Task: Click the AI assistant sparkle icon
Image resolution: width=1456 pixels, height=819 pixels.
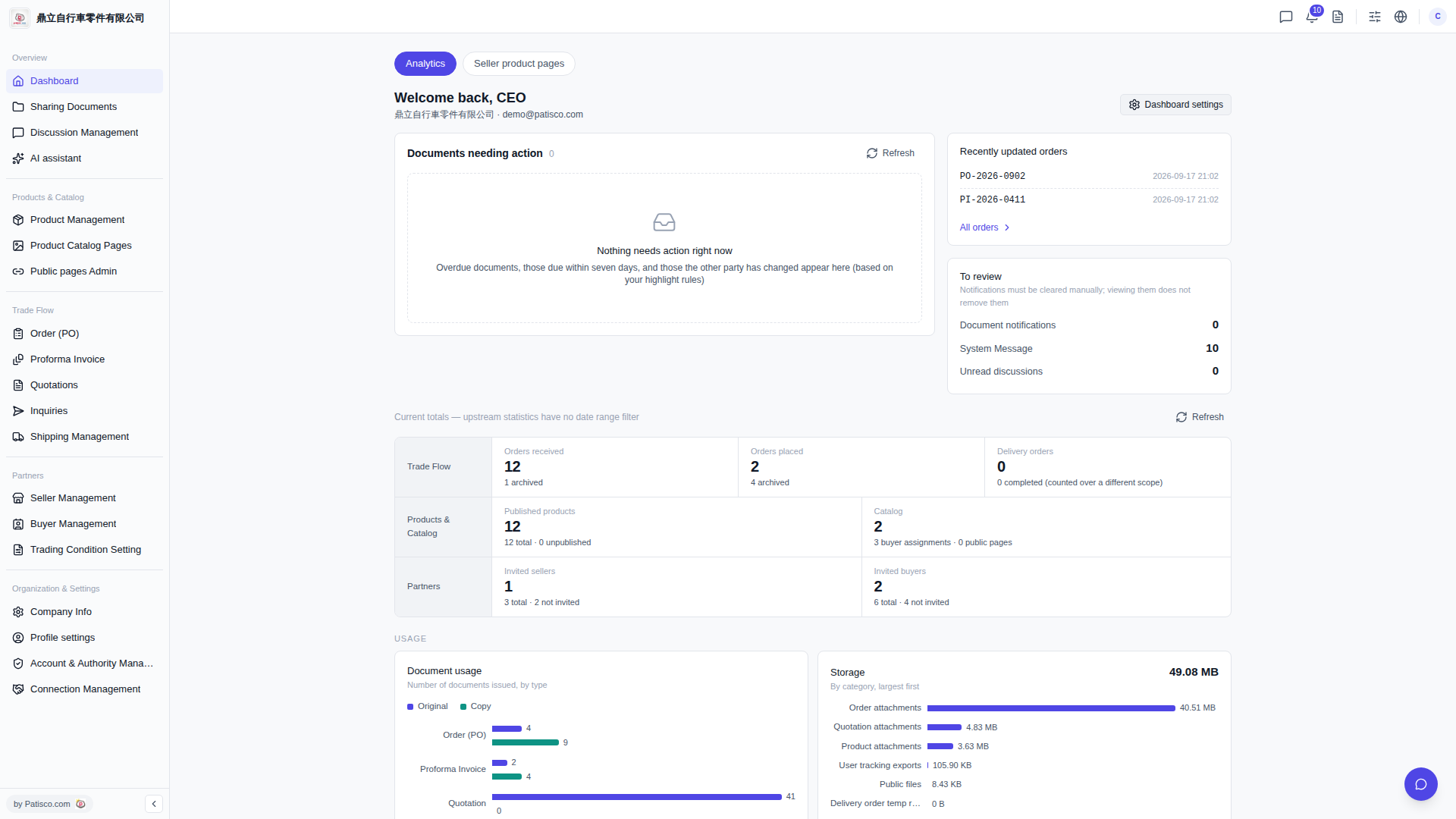Action: (18, 158)
